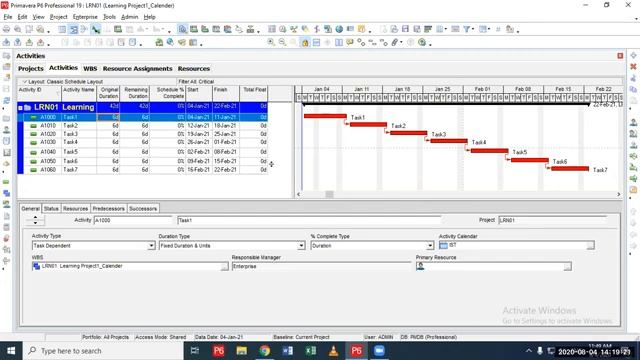Switch to top Resources tab beside Resource Assignments
Image resolution: width=640 pixels, height=360 pixels.
[x=194, y=69]
